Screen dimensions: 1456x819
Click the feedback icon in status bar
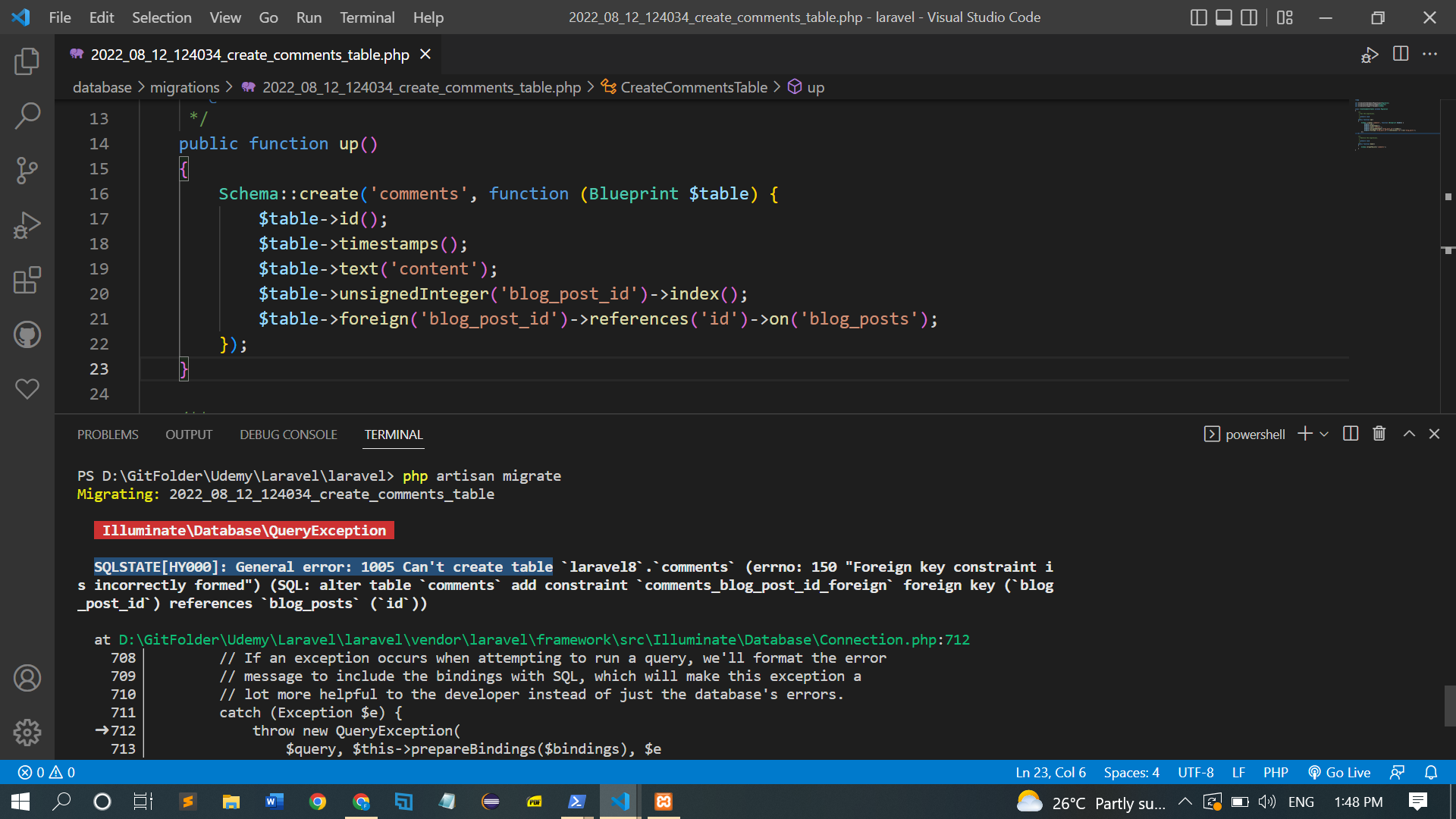click(1397, 772)
